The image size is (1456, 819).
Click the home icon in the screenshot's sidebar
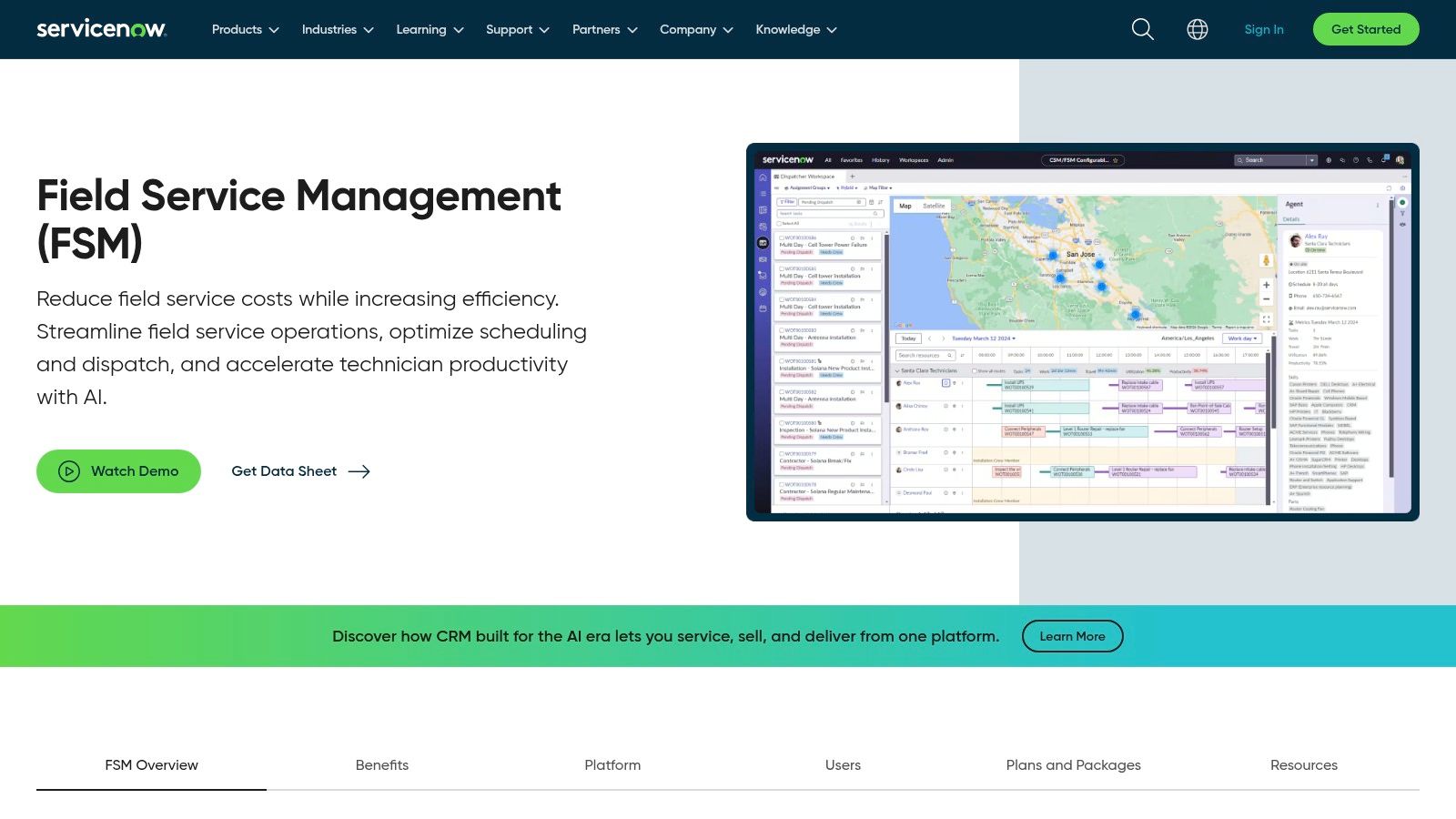click(763, 177)
